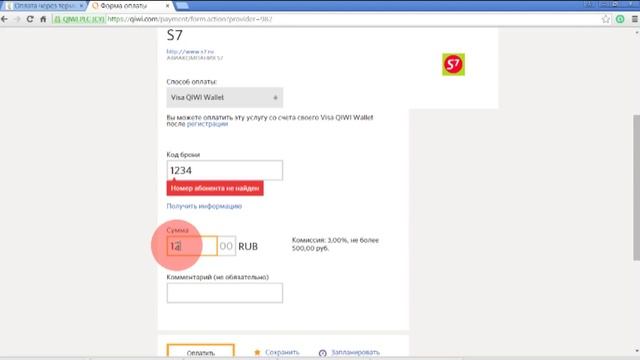Click the Способ оплаты label
Viewport: 640px width, 360px height.
pos(191,82)
